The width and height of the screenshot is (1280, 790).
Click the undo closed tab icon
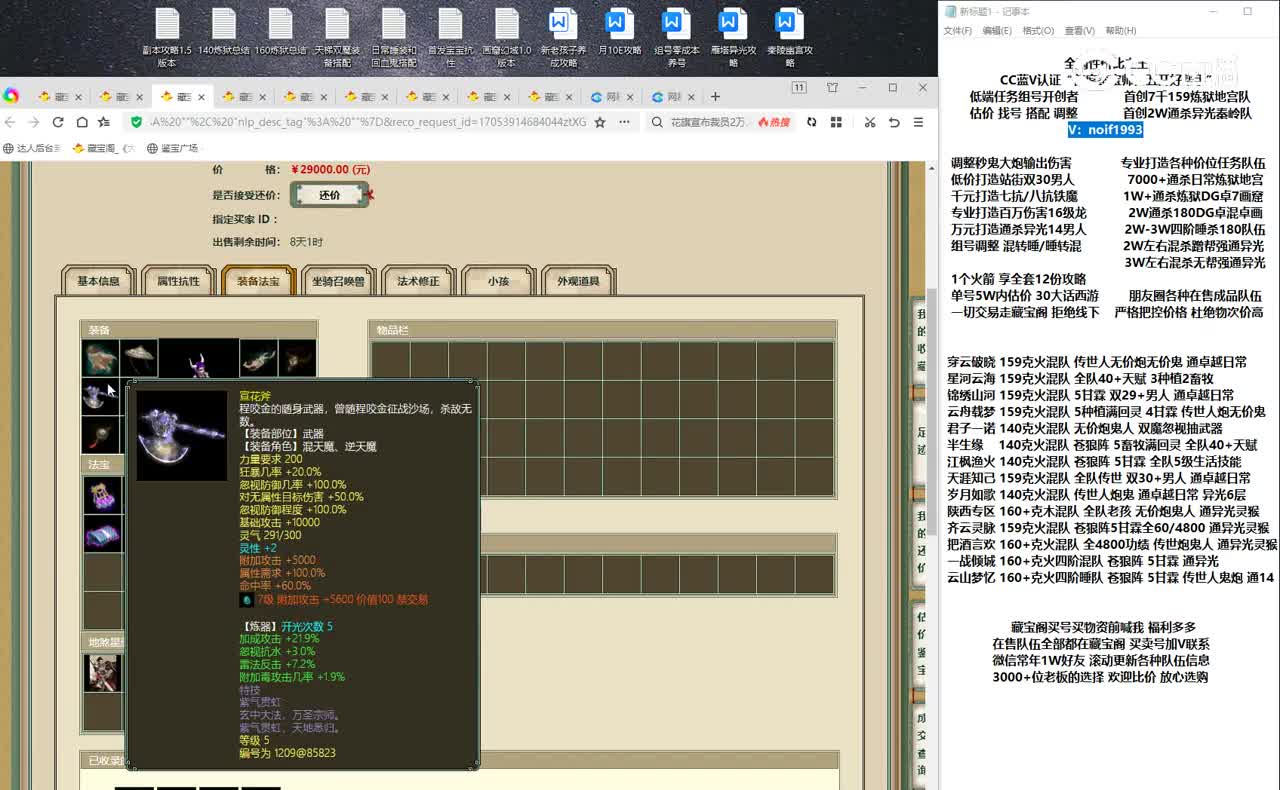pos(893,122)
